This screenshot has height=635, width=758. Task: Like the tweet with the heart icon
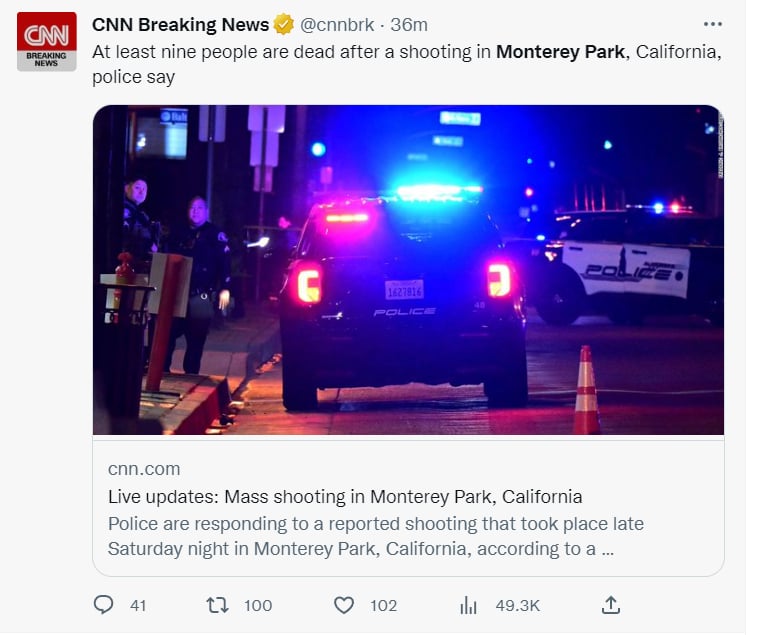tap(344, 605)
